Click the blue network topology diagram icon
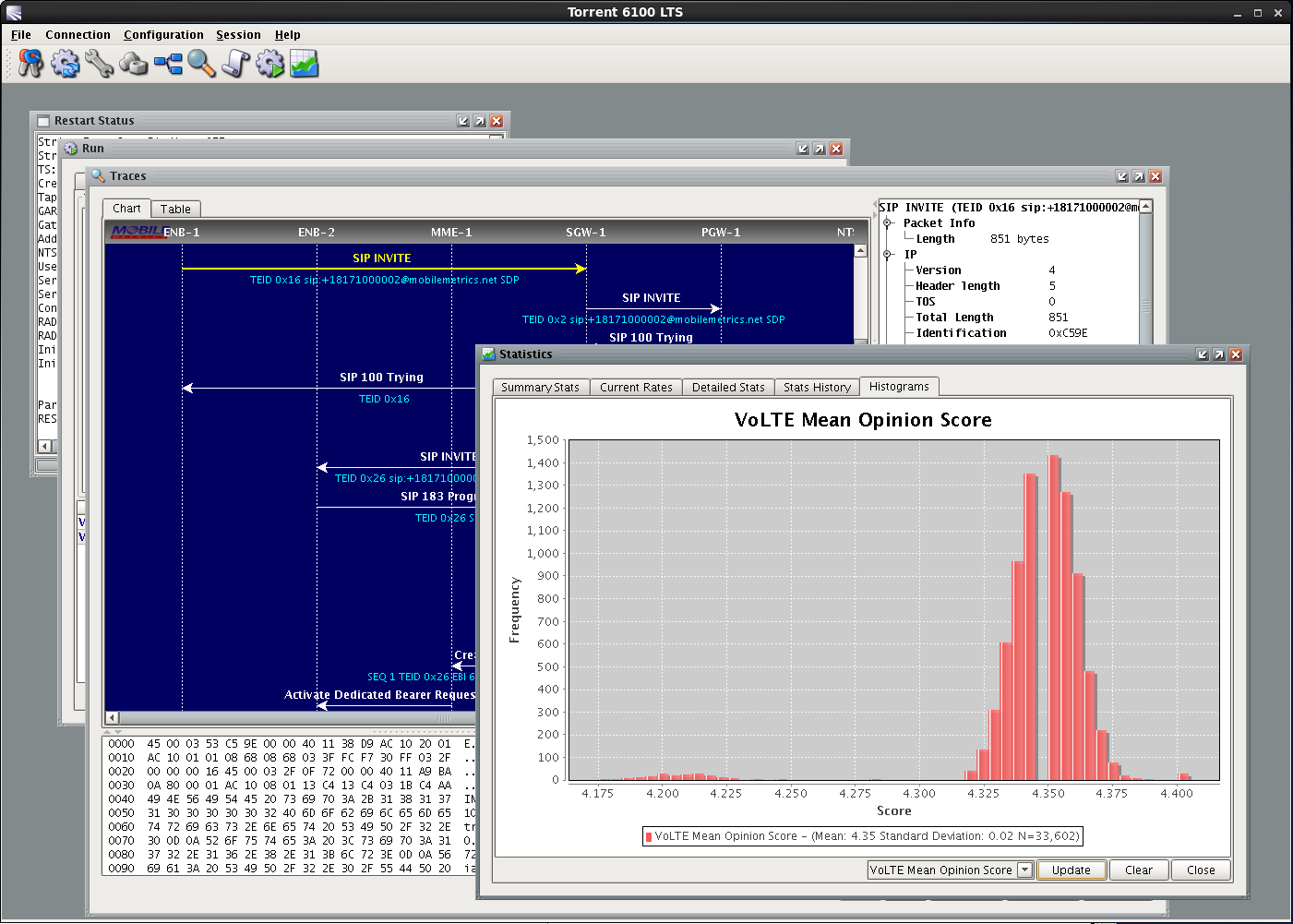The width and height of the screenshot is (1293, 924). [168, 64]
